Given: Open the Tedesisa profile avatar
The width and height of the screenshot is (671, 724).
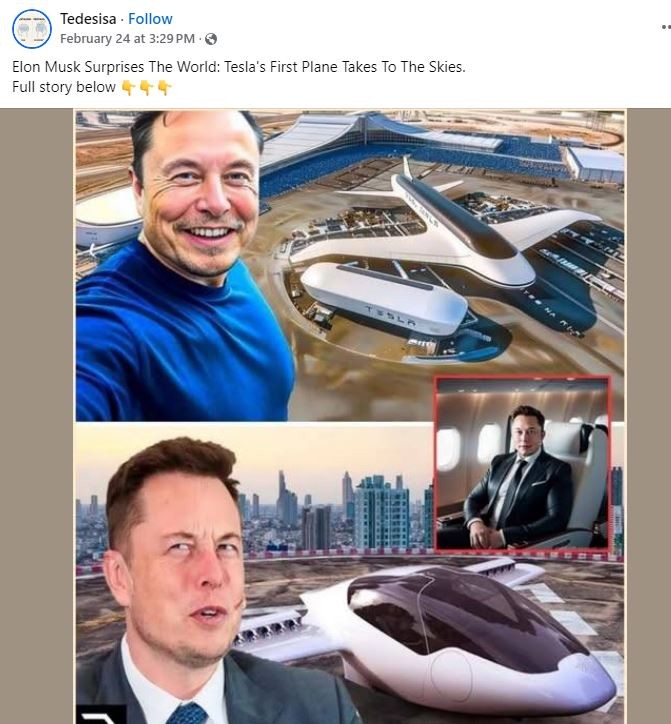Looking at the screenshot, I should click(x=31, y=29).
